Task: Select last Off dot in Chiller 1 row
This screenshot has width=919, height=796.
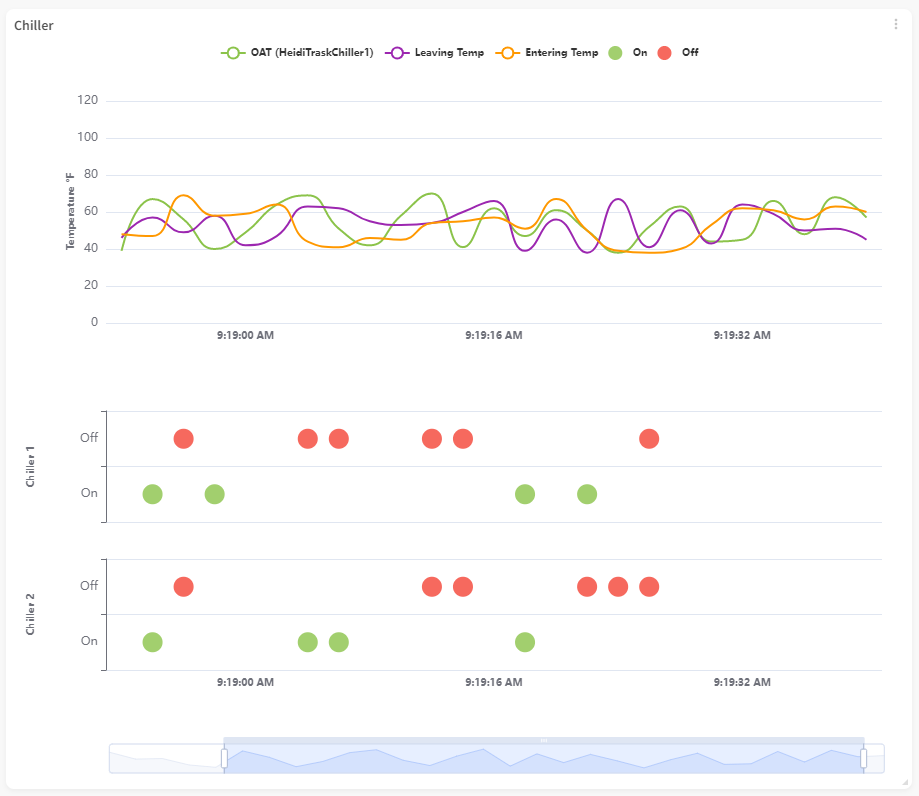Action: (x=649, y=439)
